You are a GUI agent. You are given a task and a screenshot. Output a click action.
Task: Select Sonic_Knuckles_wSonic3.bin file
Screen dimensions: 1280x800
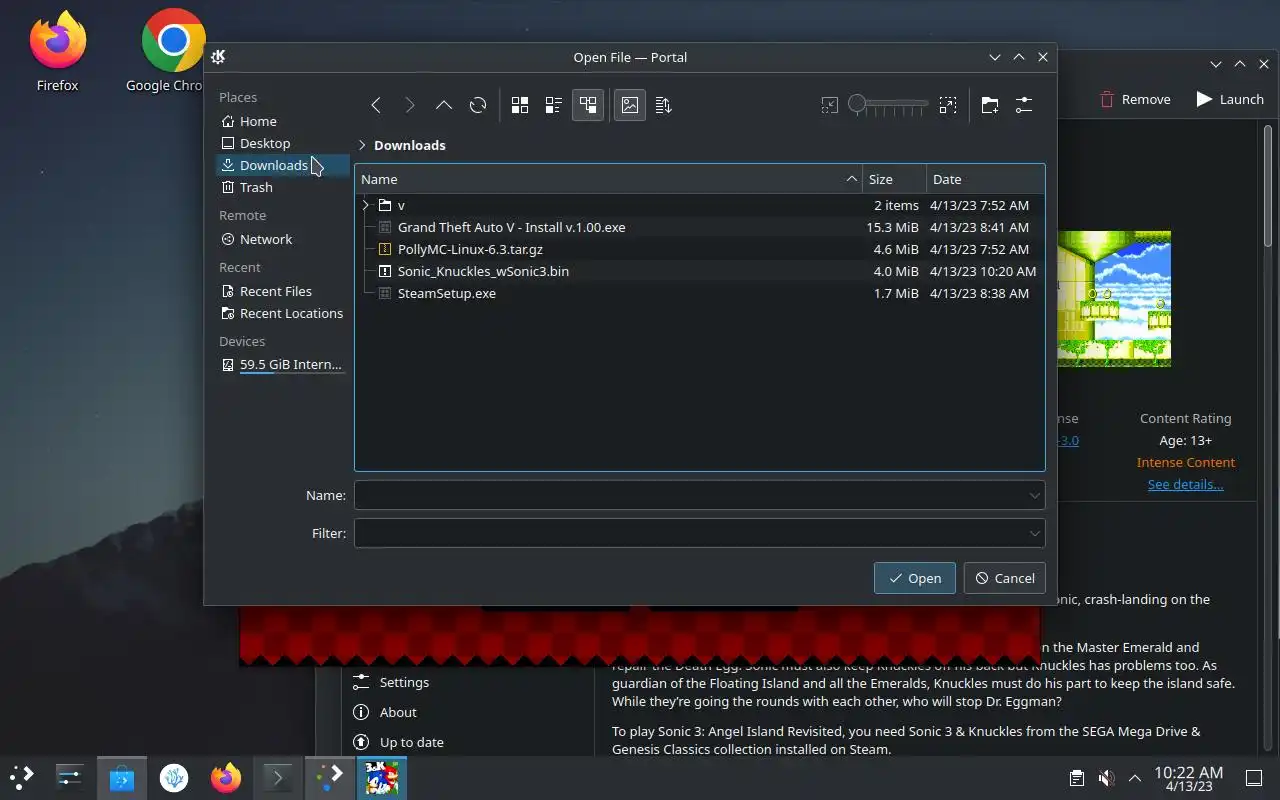tap(700, 271)
